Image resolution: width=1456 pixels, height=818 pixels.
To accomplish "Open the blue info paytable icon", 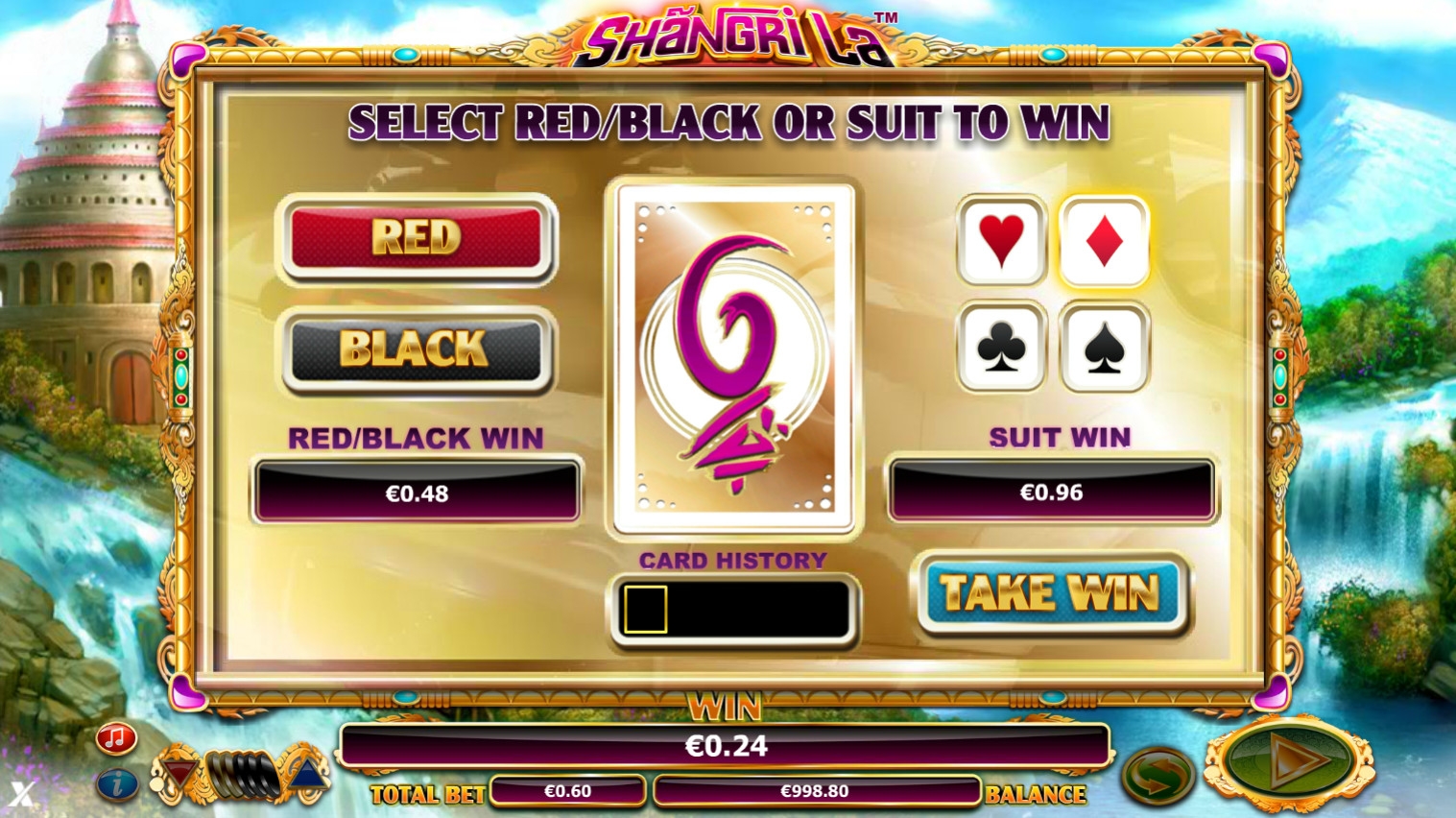I will pos(116,783).
